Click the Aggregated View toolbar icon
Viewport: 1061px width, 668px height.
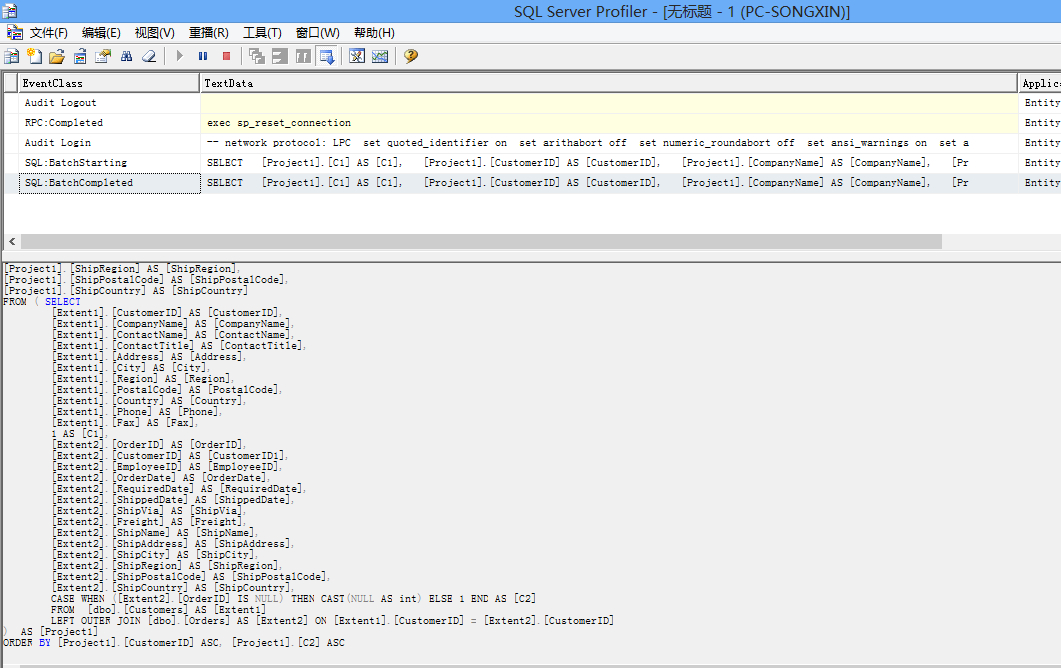coord(279,56)
